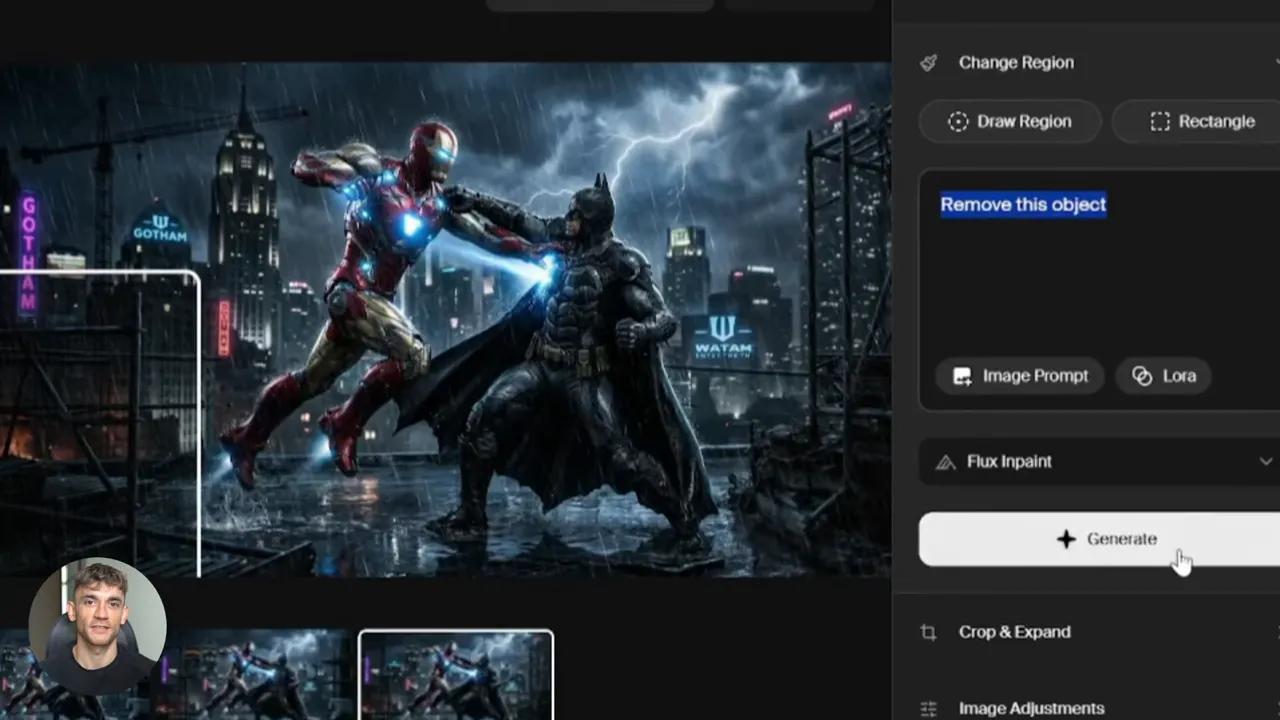Viewport: 1280px width, 720px height.
Task: Click the "Remove this object" prompt field
Action: tap(1099, 290)
